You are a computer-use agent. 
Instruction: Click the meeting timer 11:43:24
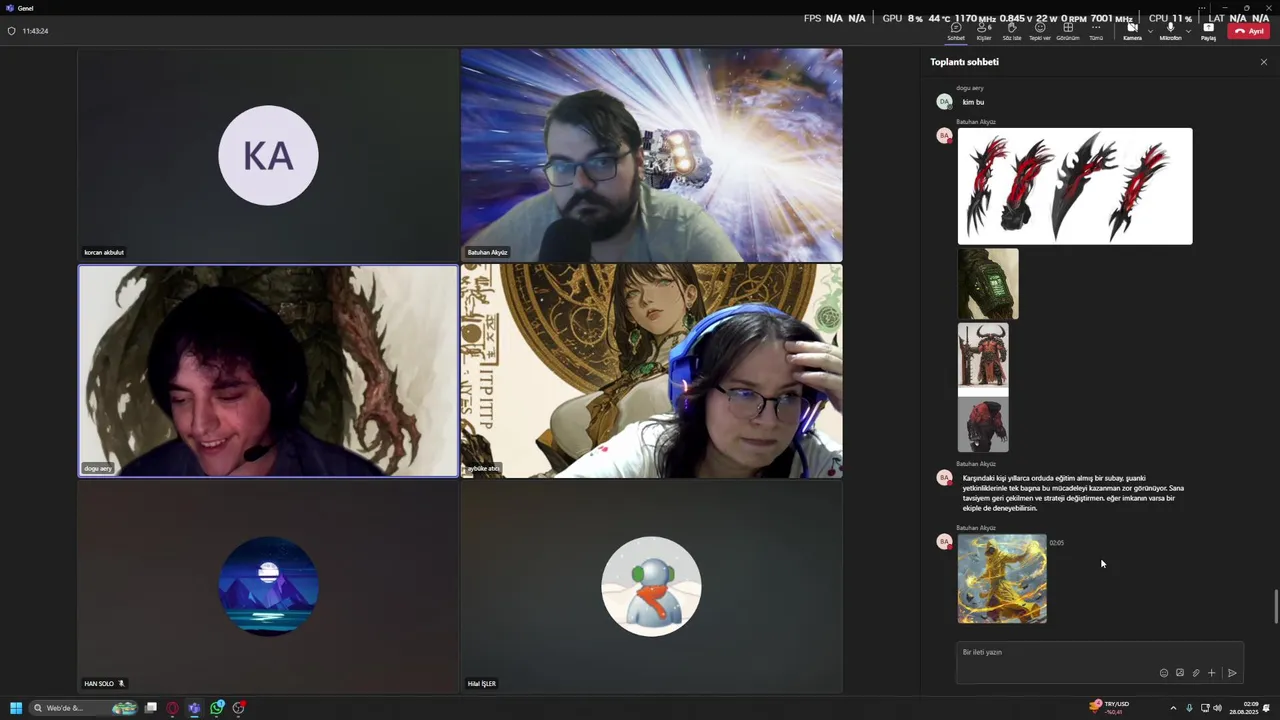click(x=35, y=31)
